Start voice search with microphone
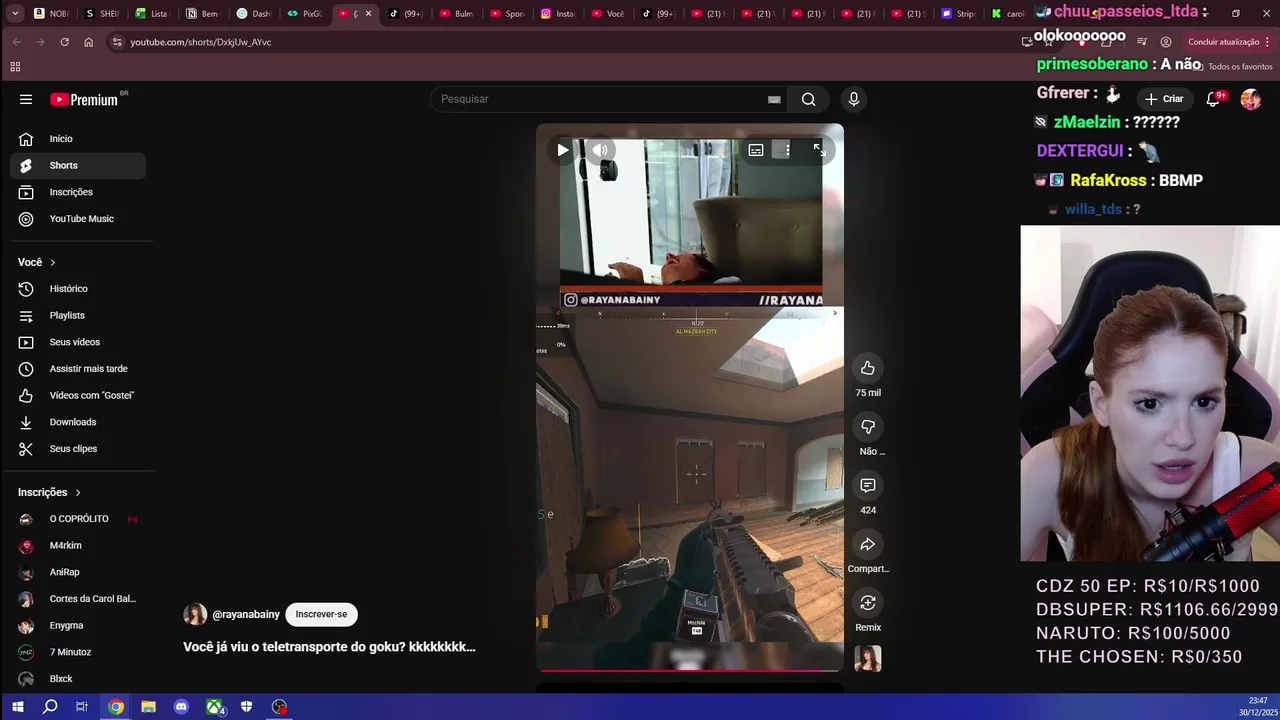The height and width of the screenshot is (720, 1280). [853, 99]
